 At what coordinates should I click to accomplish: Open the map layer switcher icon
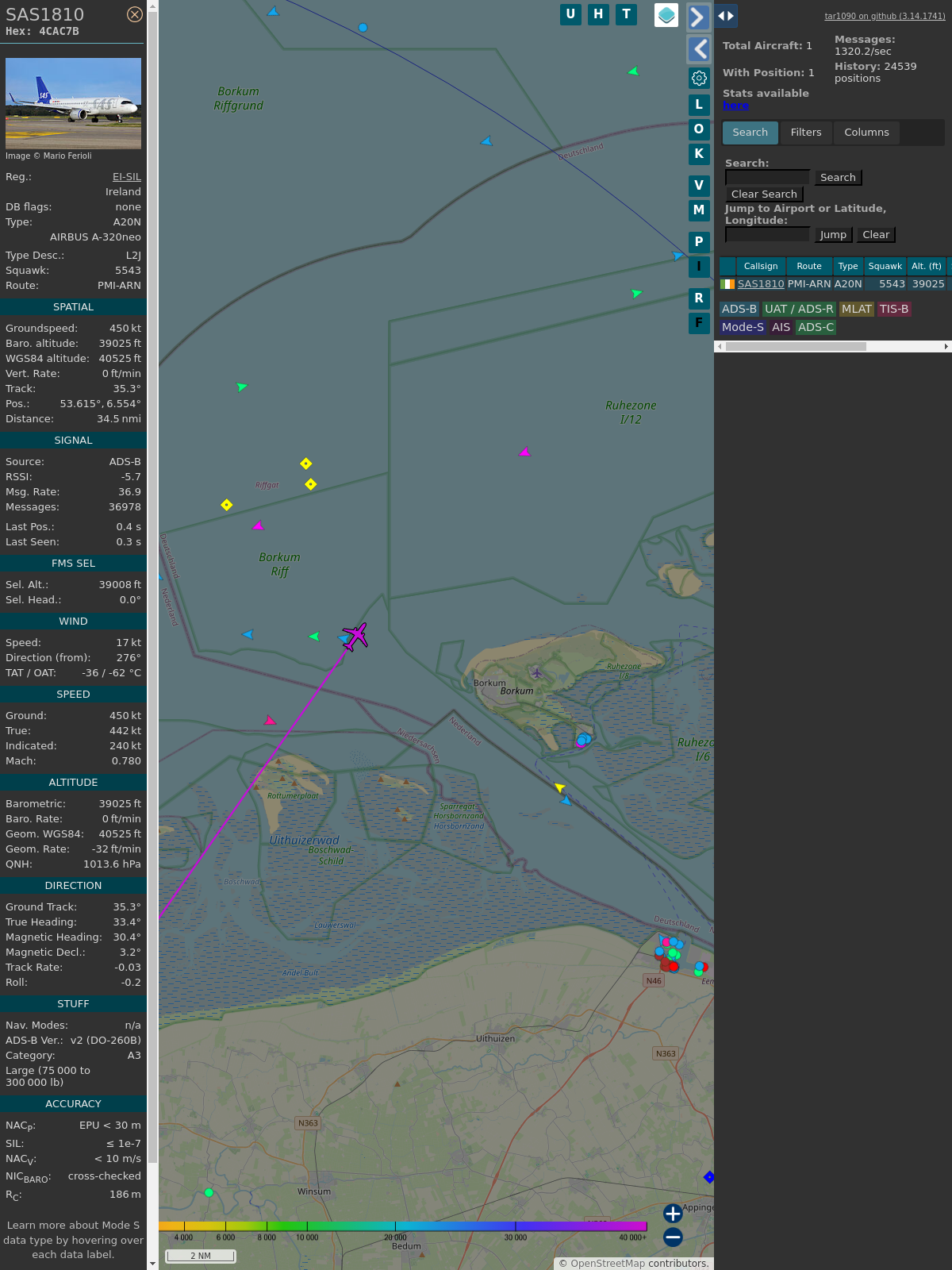pos(666,14)
